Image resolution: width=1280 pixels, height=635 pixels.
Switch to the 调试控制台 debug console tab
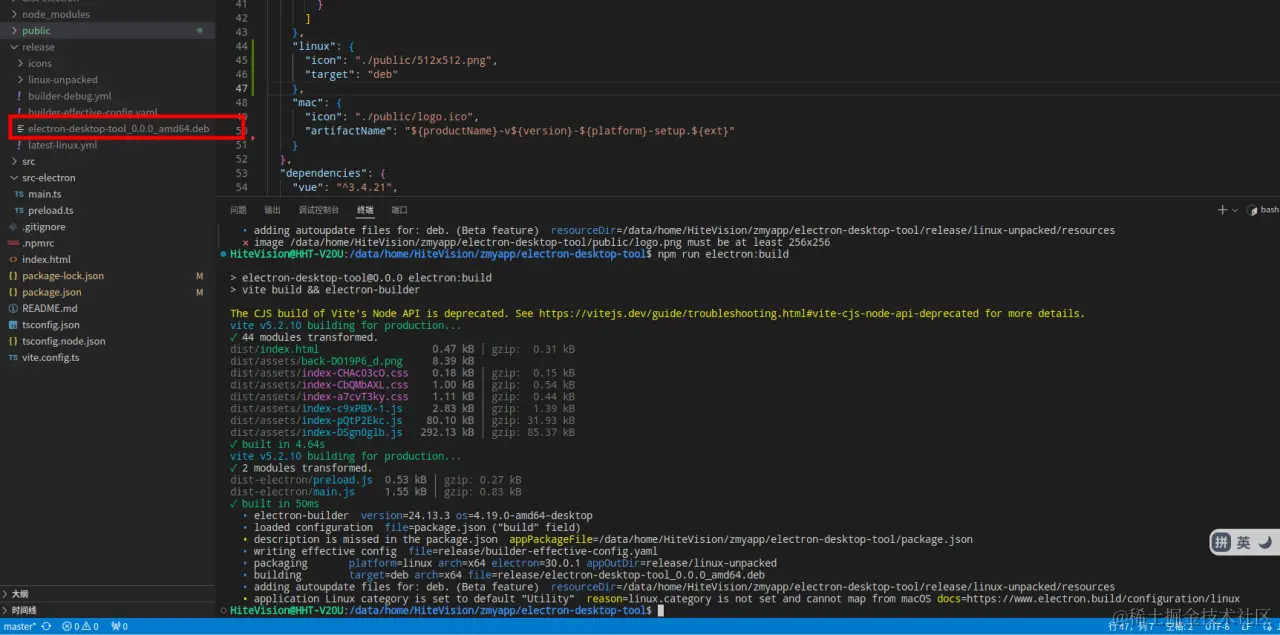(x=319, y=210)
